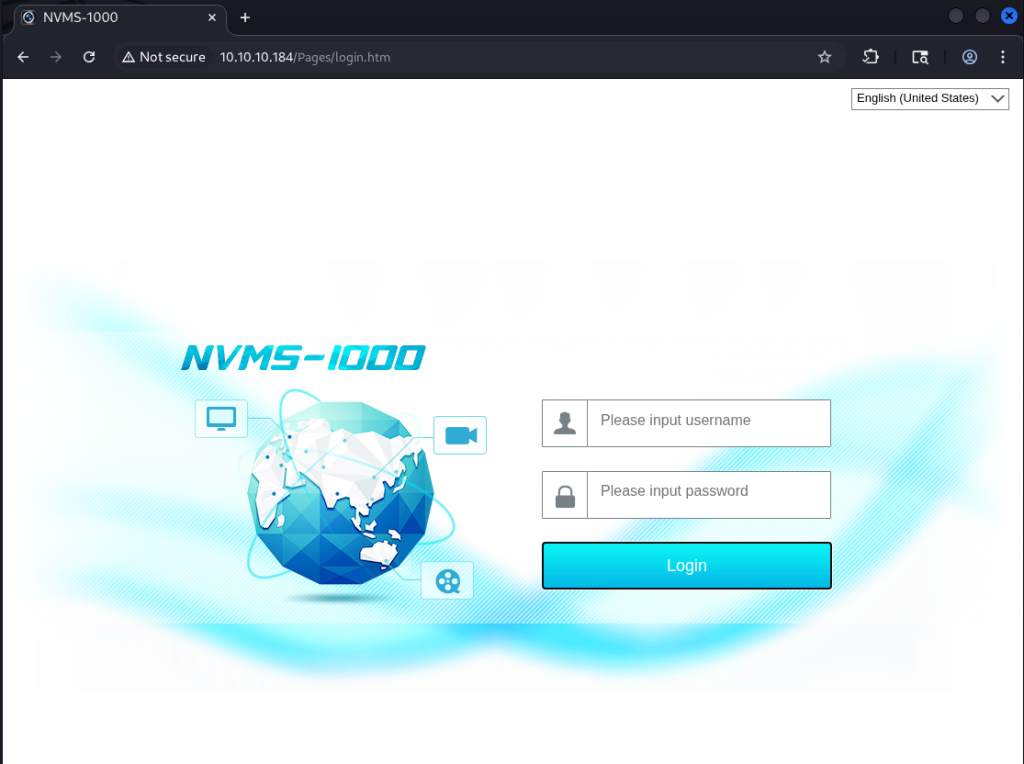
Task: Go back to the previous page
Action: pos(24,57)
